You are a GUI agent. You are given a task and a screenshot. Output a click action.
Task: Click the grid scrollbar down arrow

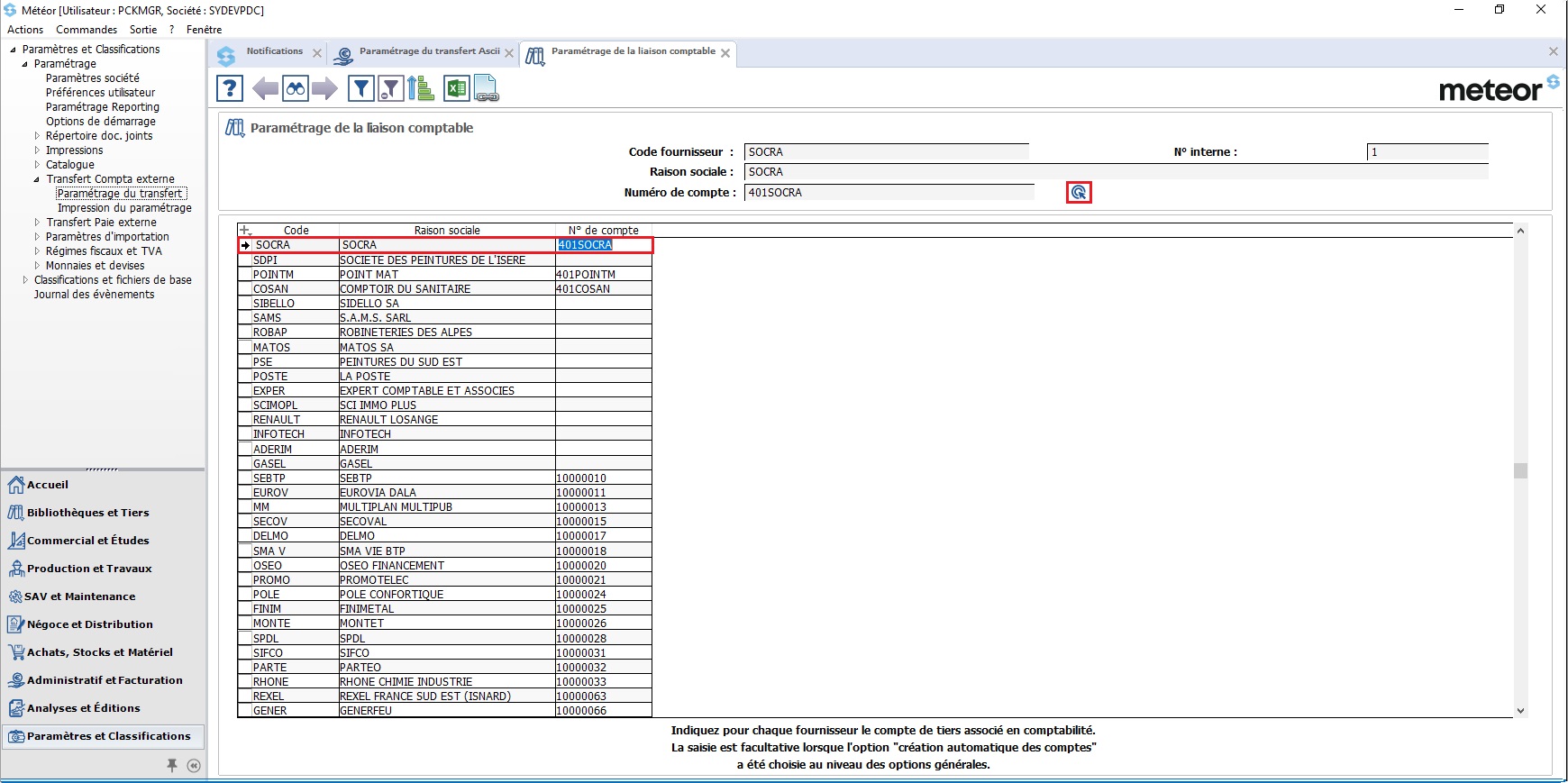pos(1520,711)
